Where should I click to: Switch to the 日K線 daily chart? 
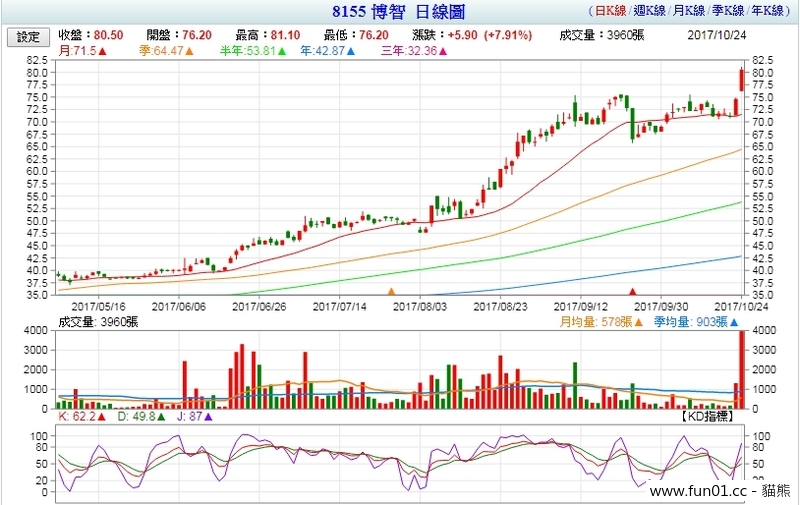pyautogui.click(x=606, y=13)
